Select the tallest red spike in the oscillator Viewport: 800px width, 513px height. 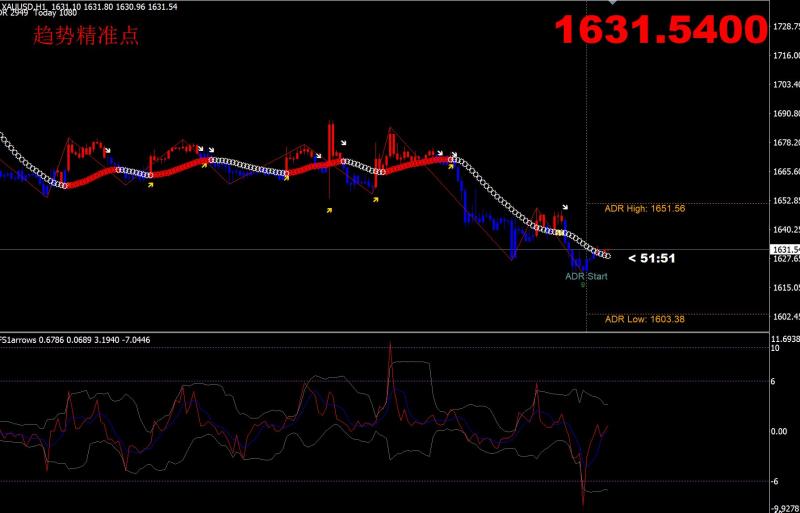390,348
